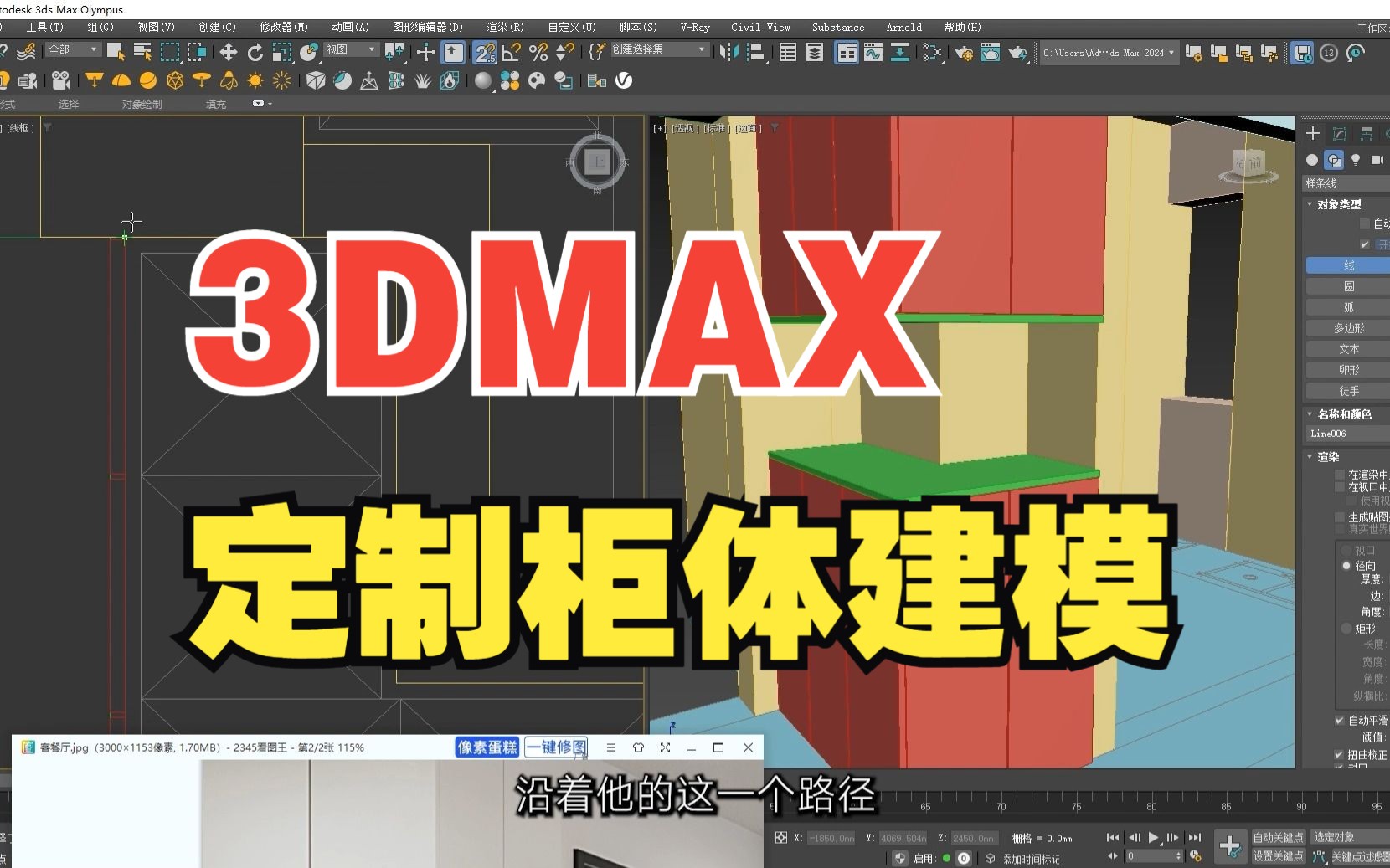
Task: Toggle the 在渲染中启用 checkbox
Action: click(x=1340, y=475)
